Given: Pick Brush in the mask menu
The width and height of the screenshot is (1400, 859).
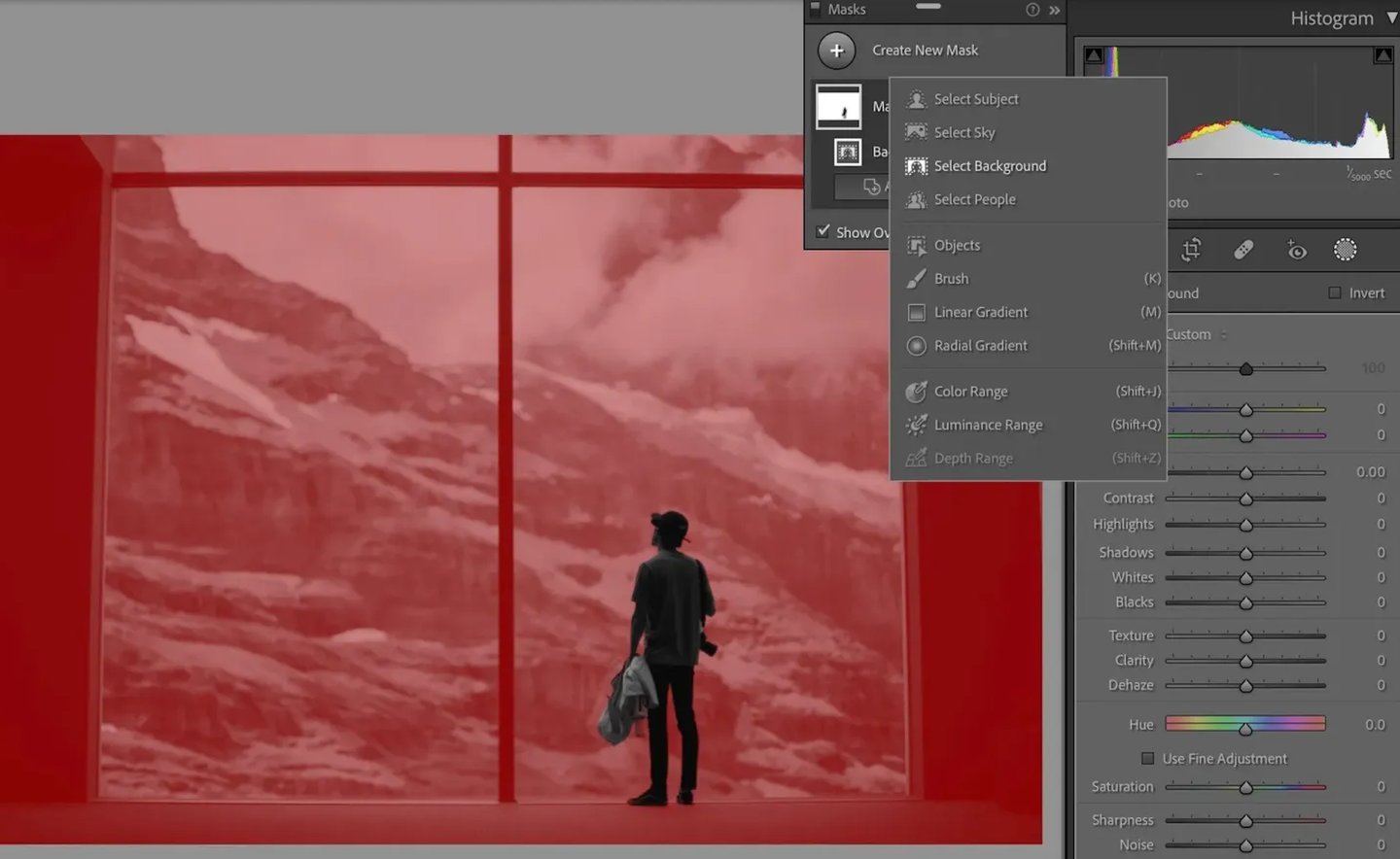Looking at the screenshot, I should point(1029,278).
